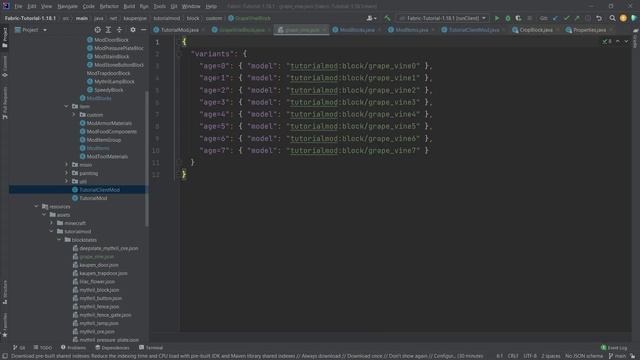
Task: Collapse the blockstates folder
Action: 59,240
